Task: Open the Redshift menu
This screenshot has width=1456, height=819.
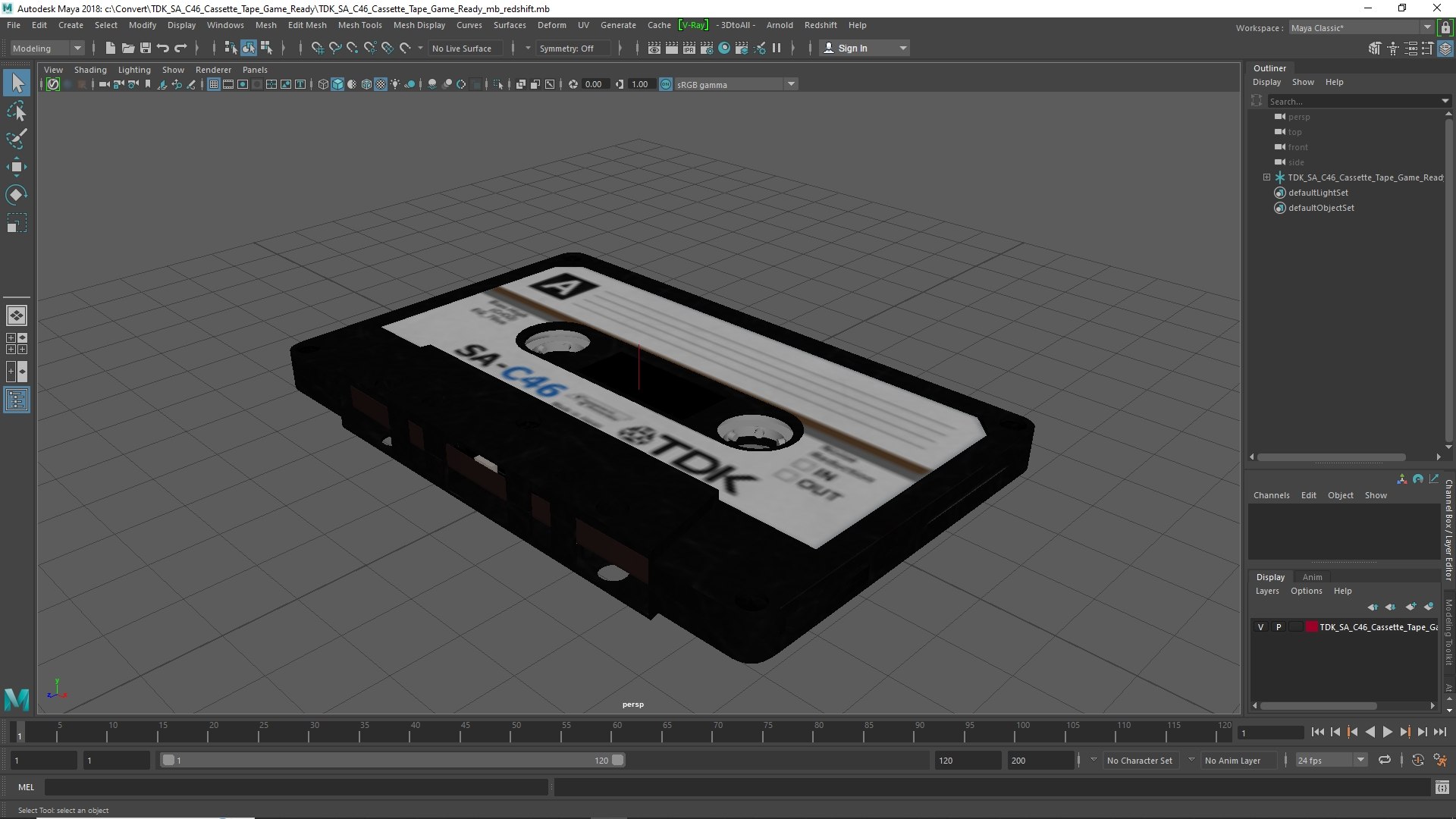Action: [821, 25]
